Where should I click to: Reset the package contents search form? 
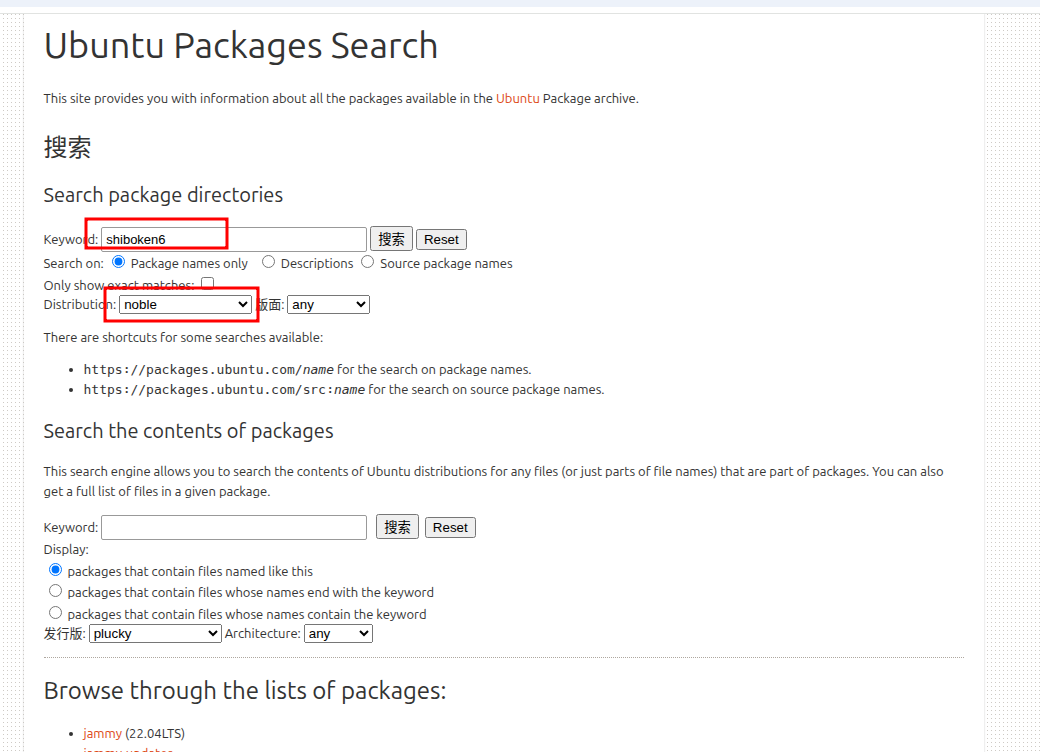[x=450, y=527]
